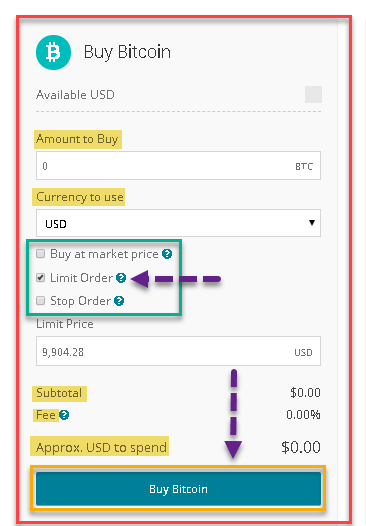Uncheck the Limit Order checkbox
Viewport: 366px width, 526px height.
(41, 277)
